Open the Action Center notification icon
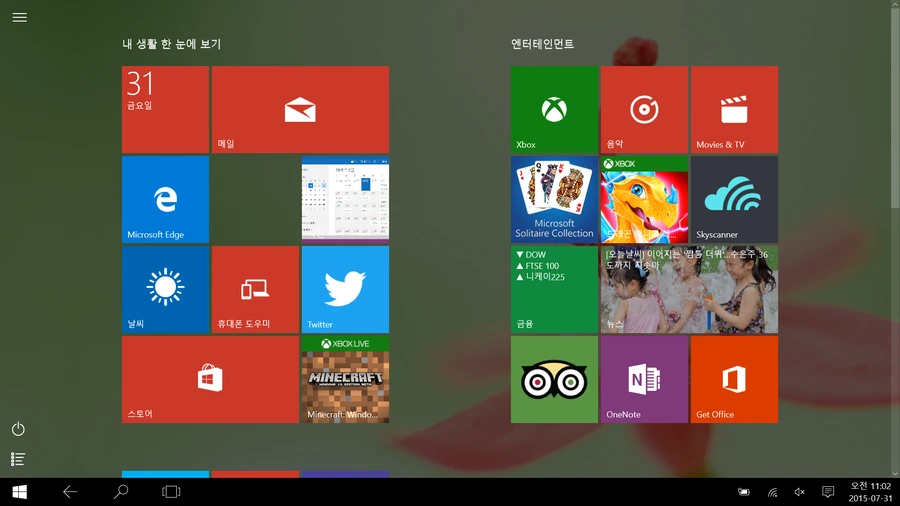 click(828, 492)
